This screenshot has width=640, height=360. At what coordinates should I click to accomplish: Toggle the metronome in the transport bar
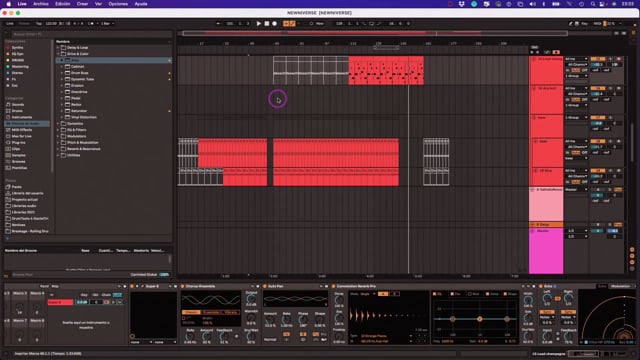(x=91, y=24)
